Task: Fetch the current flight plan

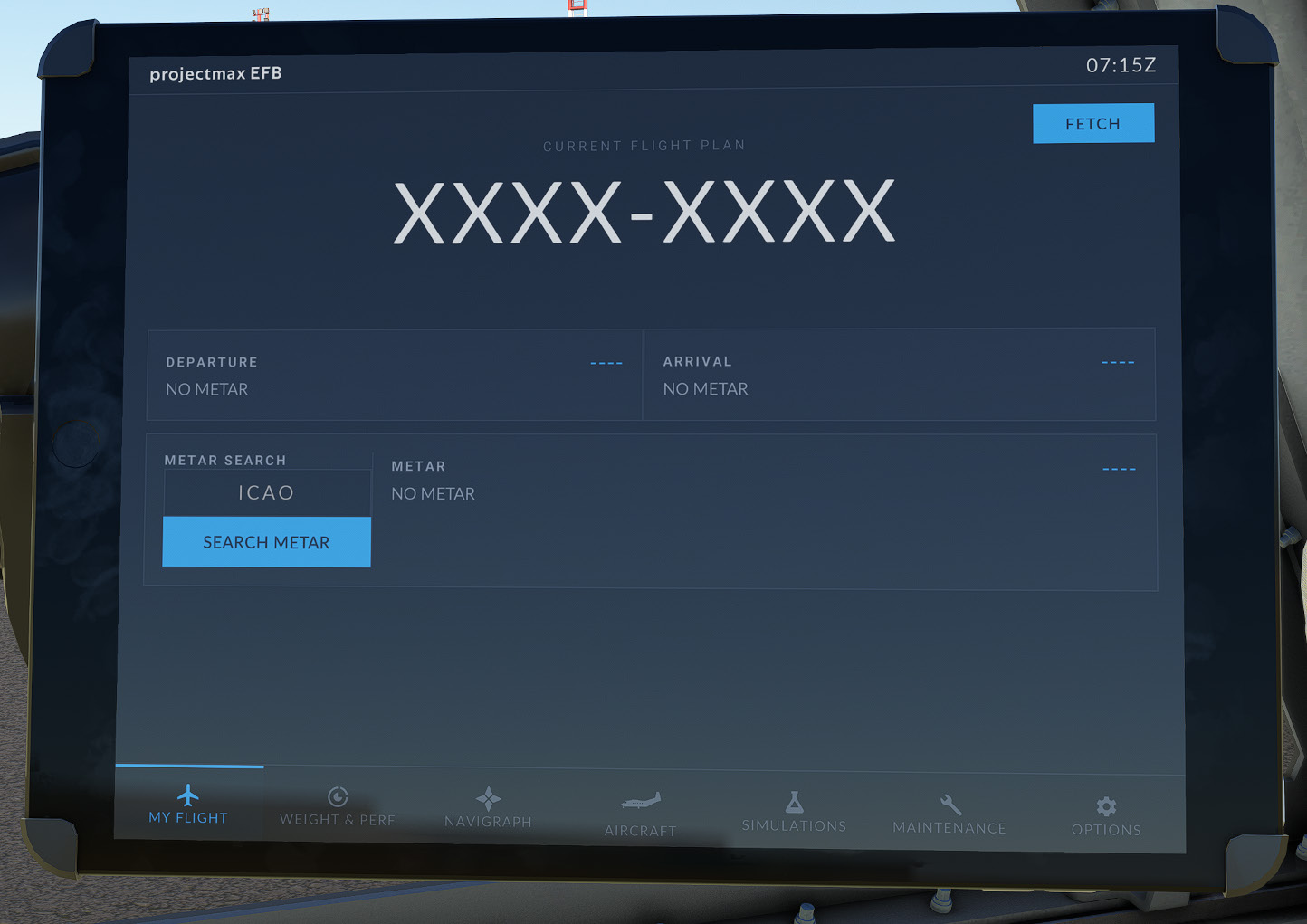Action: 1093,123
